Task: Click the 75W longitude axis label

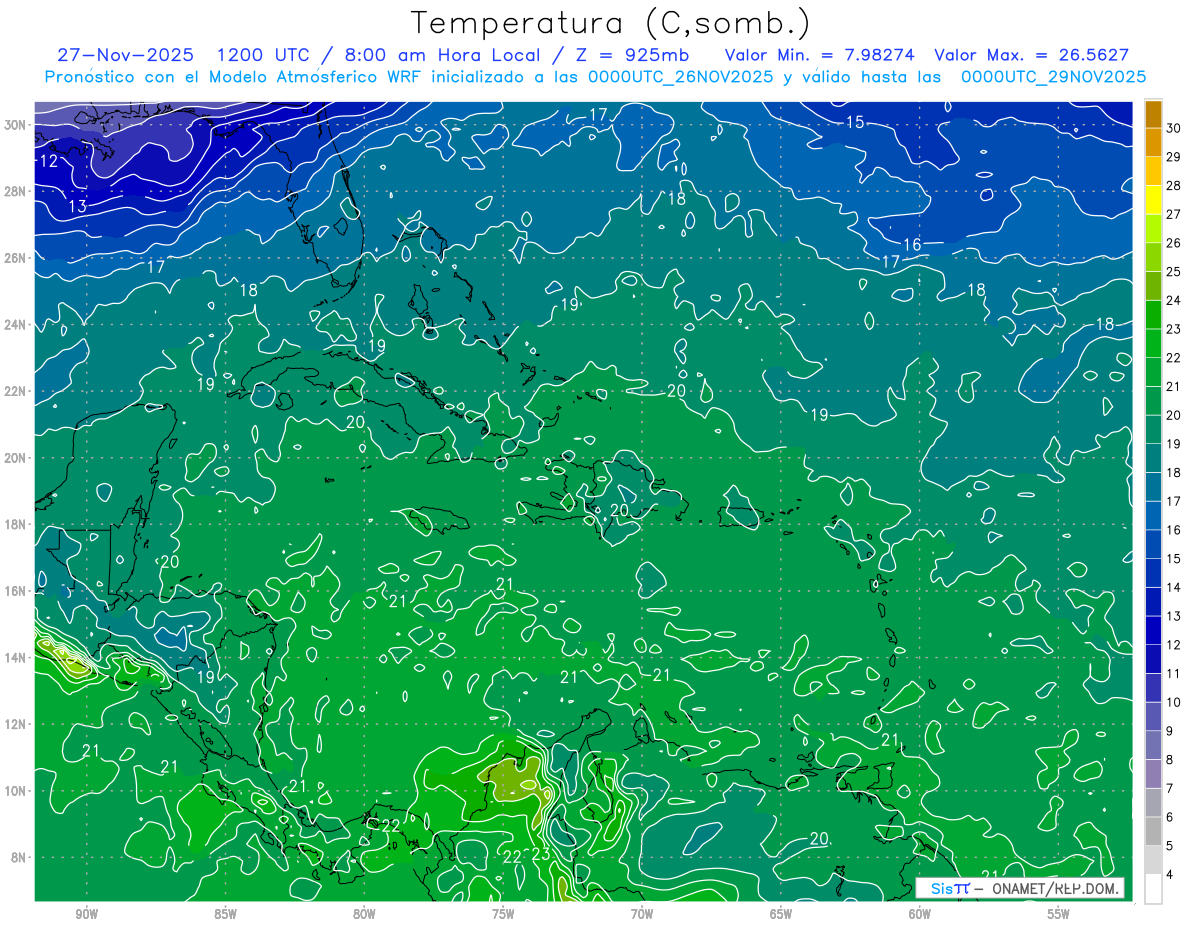Action: pos(503,914)
